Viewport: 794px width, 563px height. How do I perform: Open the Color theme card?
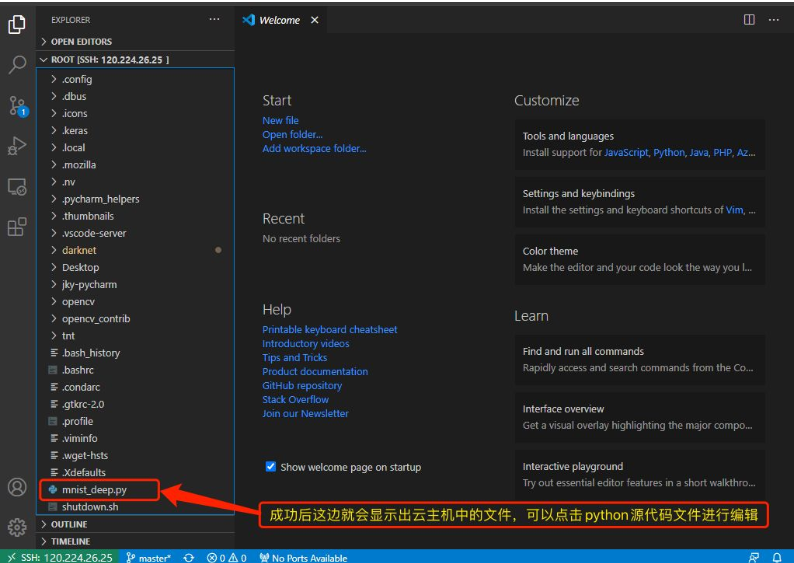click(x=640, y=259)
